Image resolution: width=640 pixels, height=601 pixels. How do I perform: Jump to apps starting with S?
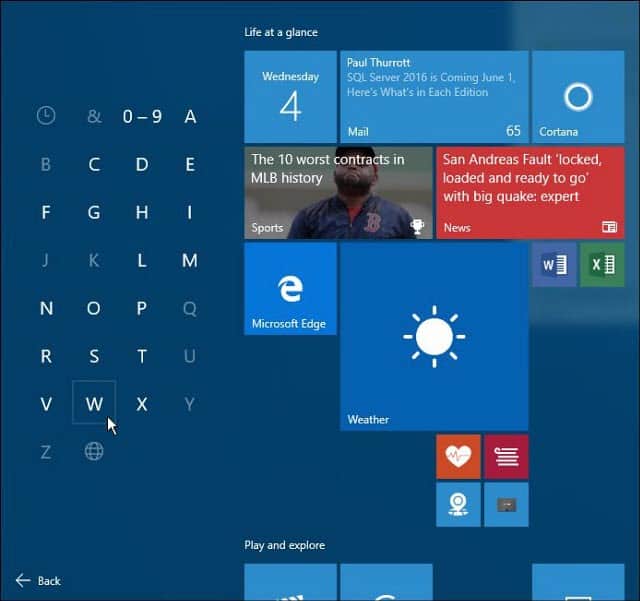point(94,356)
